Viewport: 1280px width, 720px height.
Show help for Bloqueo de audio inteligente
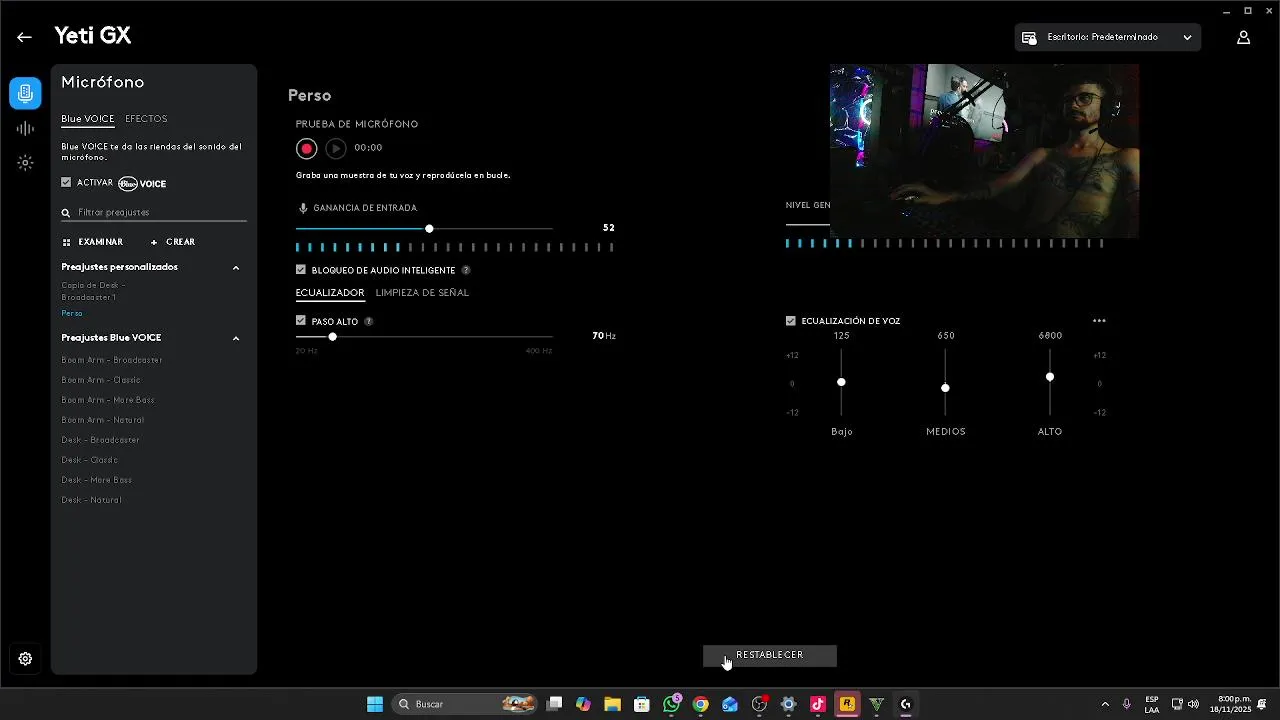[x=466, y=270]
